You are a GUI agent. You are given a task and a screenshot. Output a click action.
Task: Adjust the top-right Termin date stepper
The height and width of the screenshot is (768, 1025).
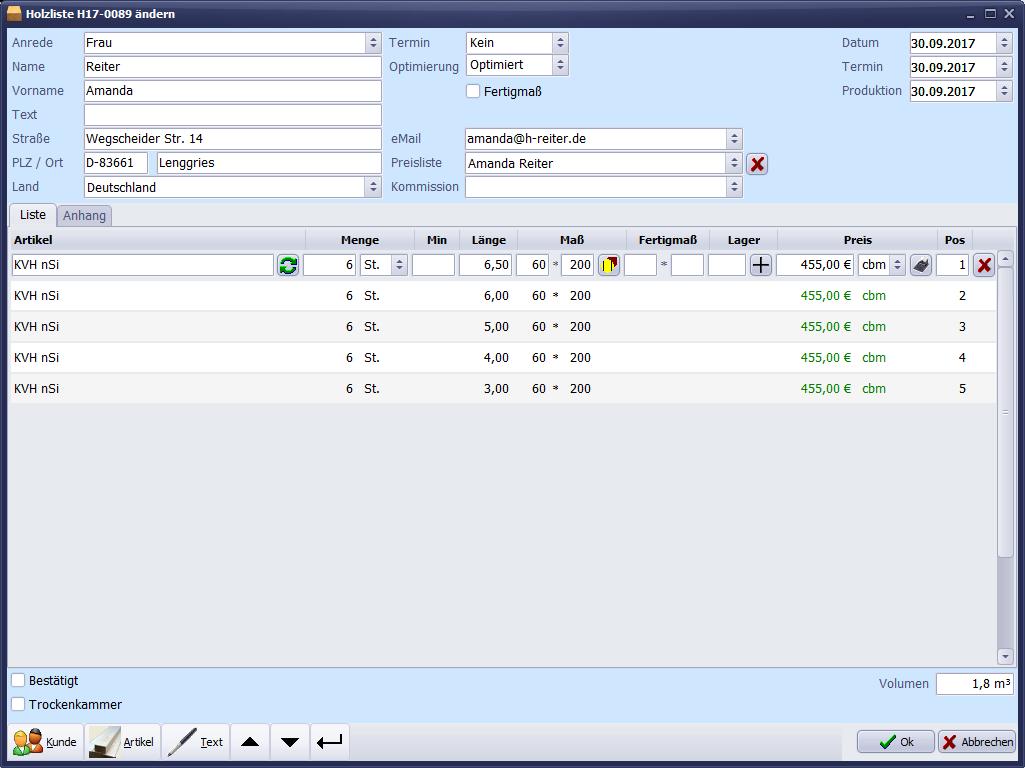pos(1005,67)
